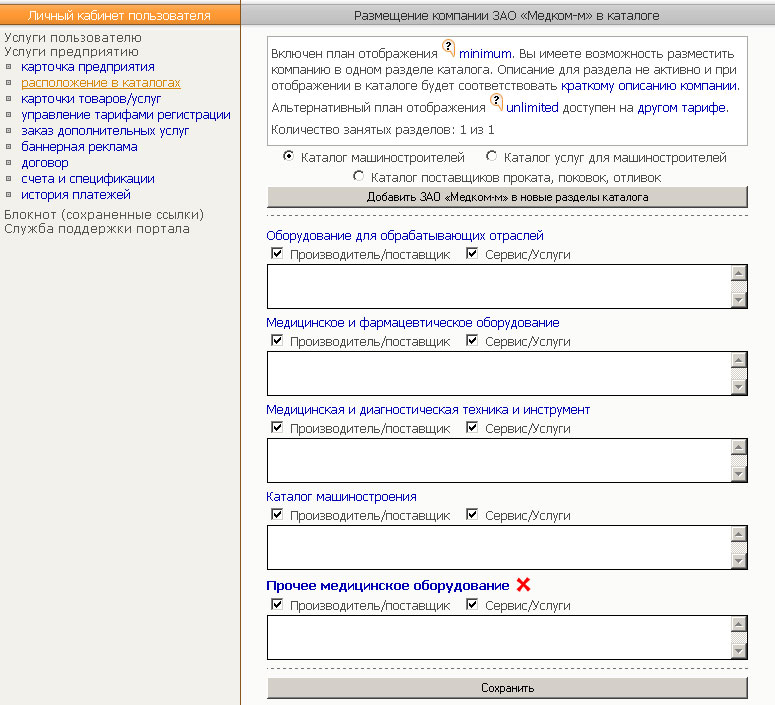Toggle Производитель/поставщик under 'Медицинское и фармацевтическое оборудование'
Viewport: 775px width, 705px height.
pyautogui.click(x=277, y=341)
